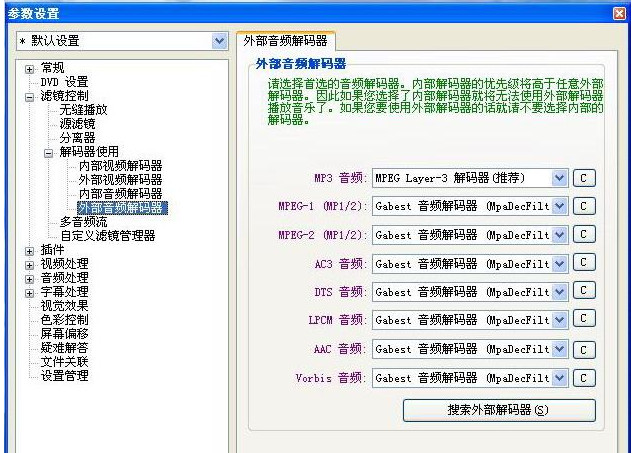Image resolution: width=637 pixels, height=453 pixels.
Task: Switch to the 外部音频解码器 tab
Action: tap(286, 42)
